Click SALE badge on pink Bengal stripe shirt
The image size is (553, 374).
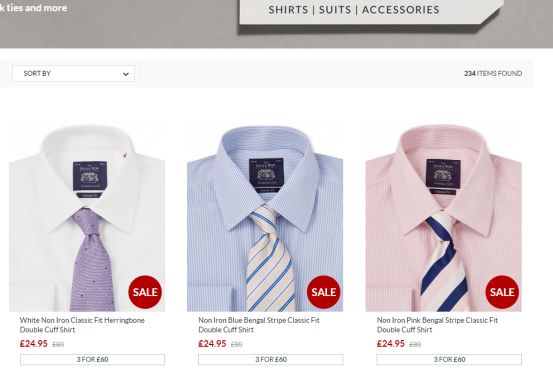point(502,292)
